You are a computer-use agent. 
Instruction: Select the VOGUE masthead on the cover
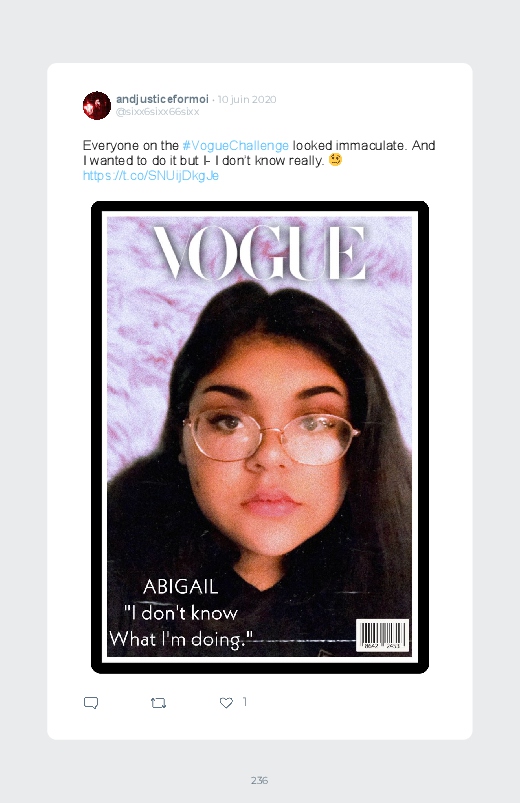[260, 253]
